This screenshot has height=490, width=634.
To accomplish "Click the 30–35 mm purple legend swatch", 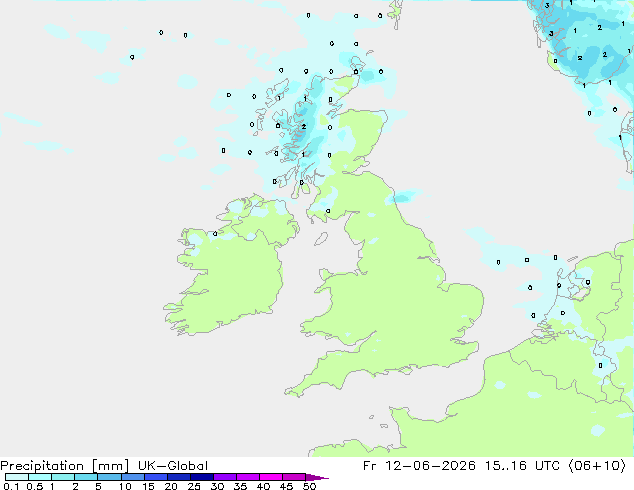I will [x=224, y=477].
